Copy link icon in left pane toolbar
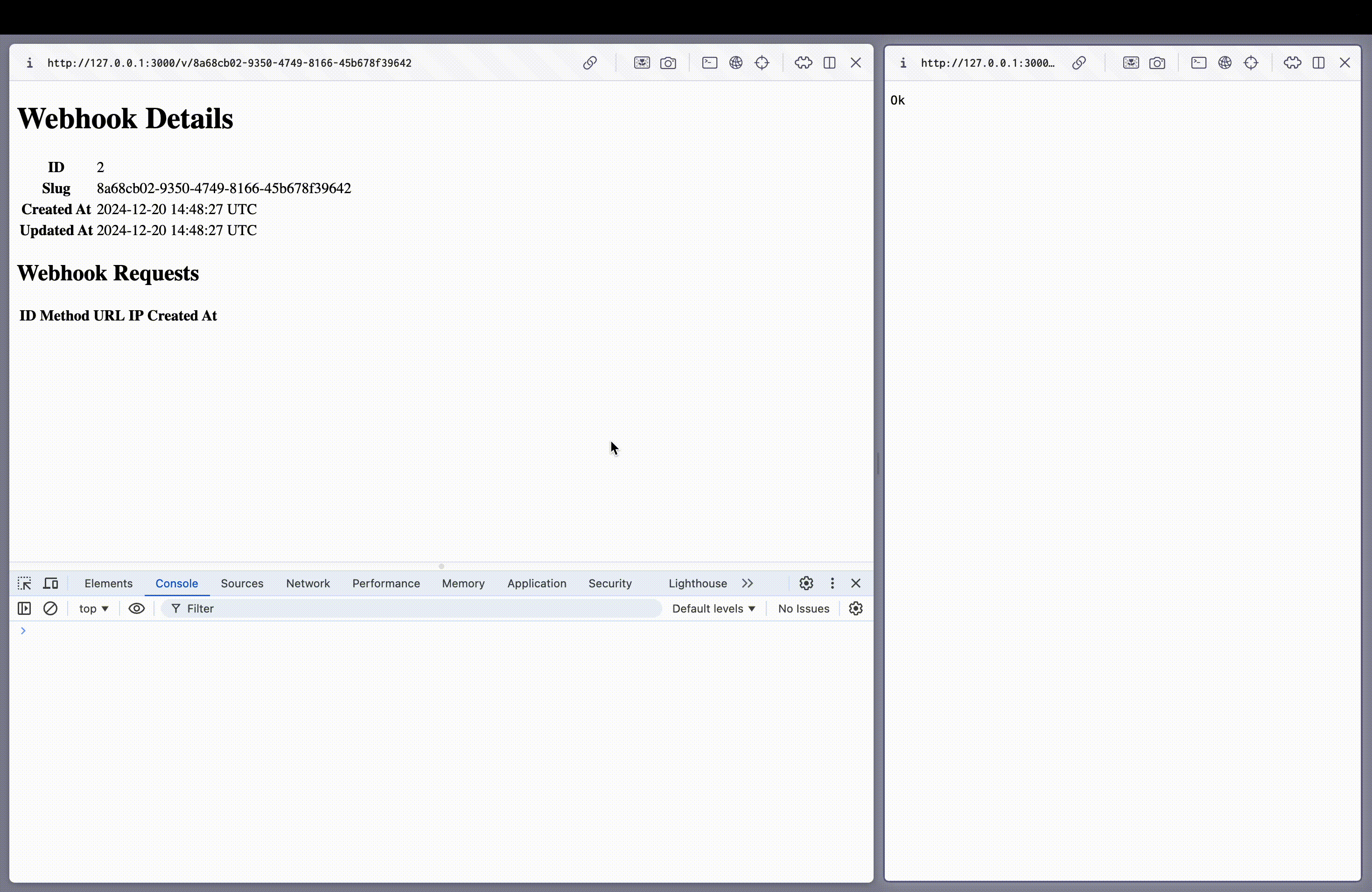The width and height of the screenshot is (1372, 892). 589,63
